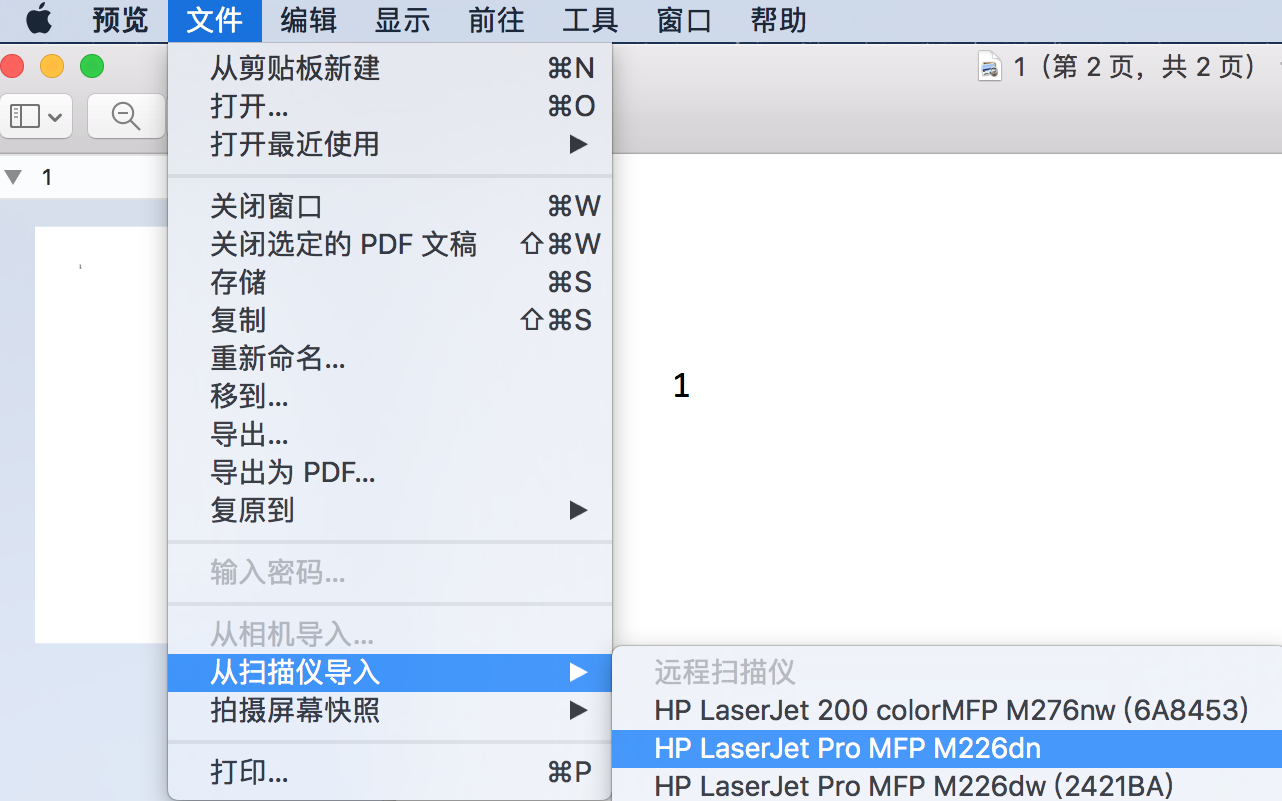Open the 工具 menu
1282x801 pixels.
[590, 20]
